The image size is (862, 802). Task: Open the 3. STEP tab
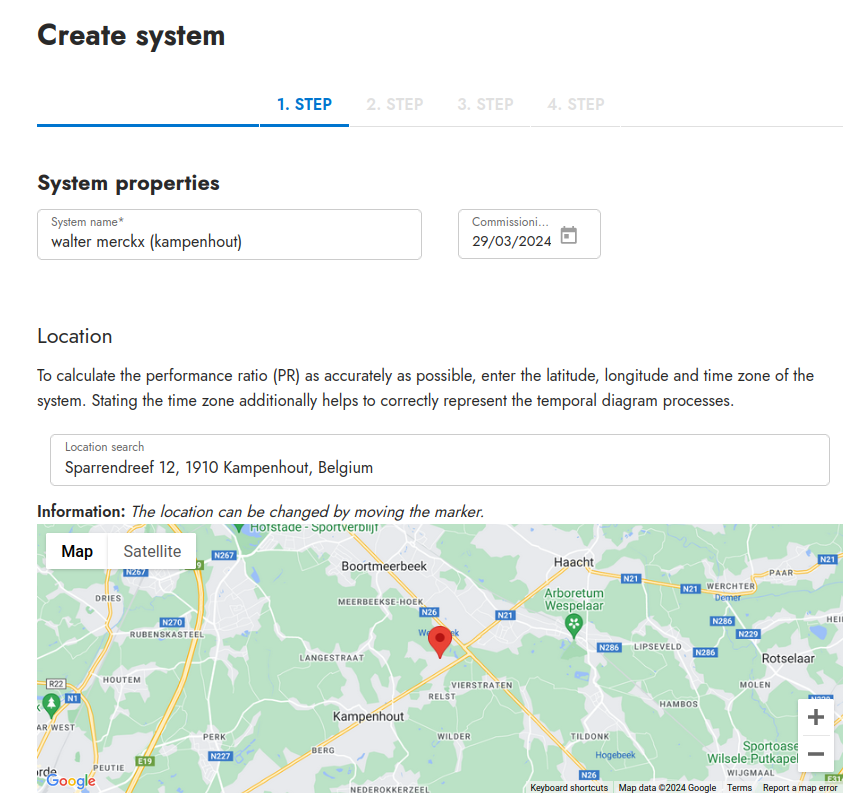485,104
